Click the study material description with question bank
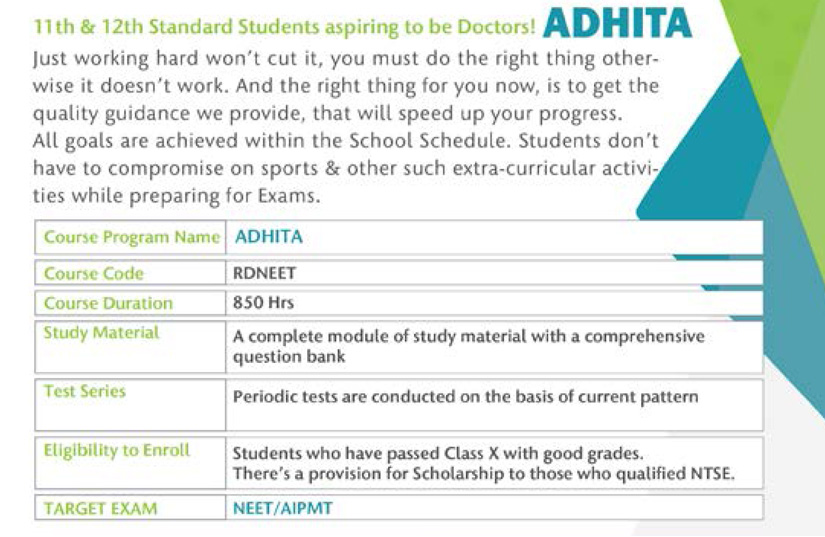This screenshot has height=537, width=825. (468, 346)
